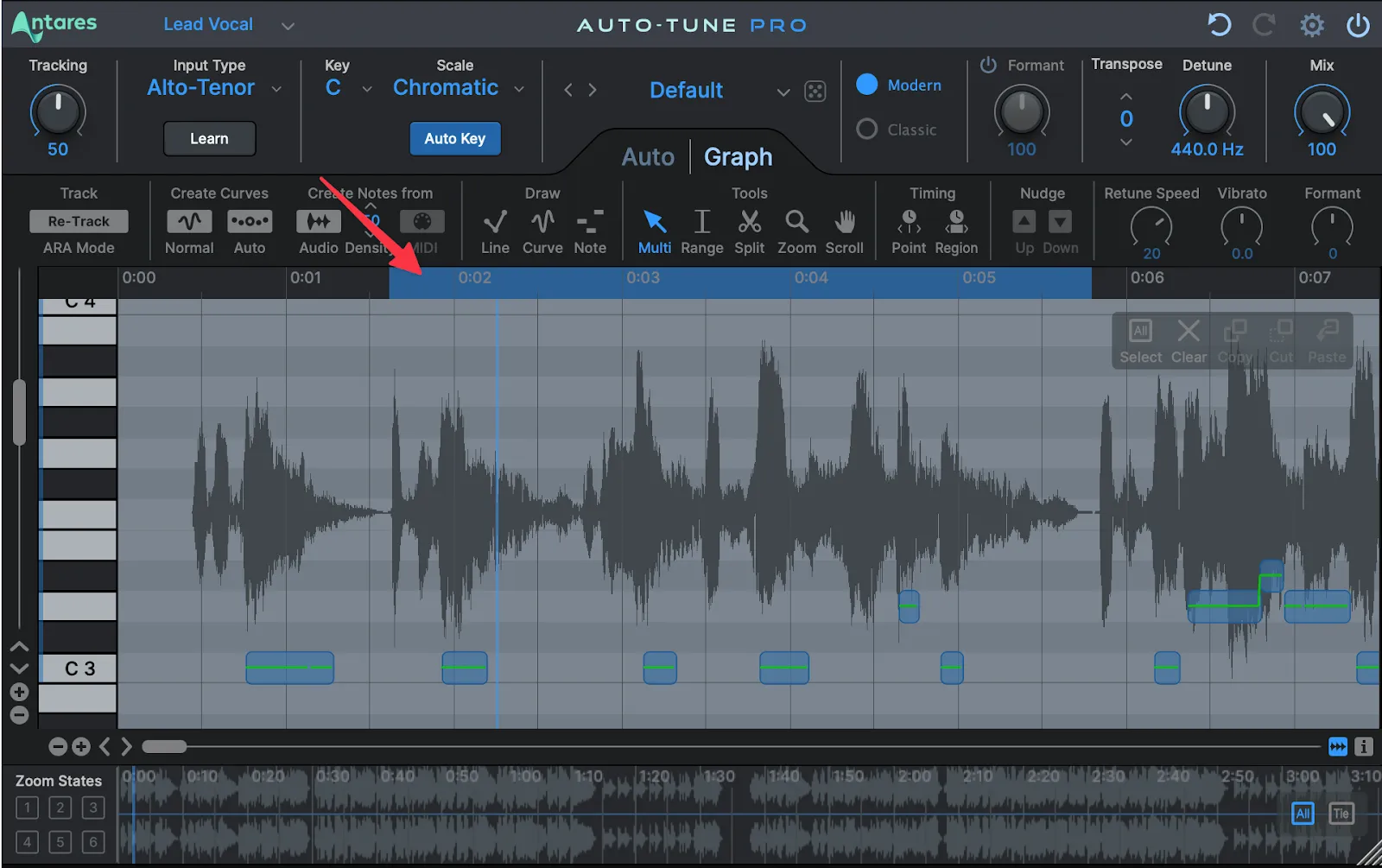Open the Input Type dropdown
1382x868 pixels.
[276, 88]
